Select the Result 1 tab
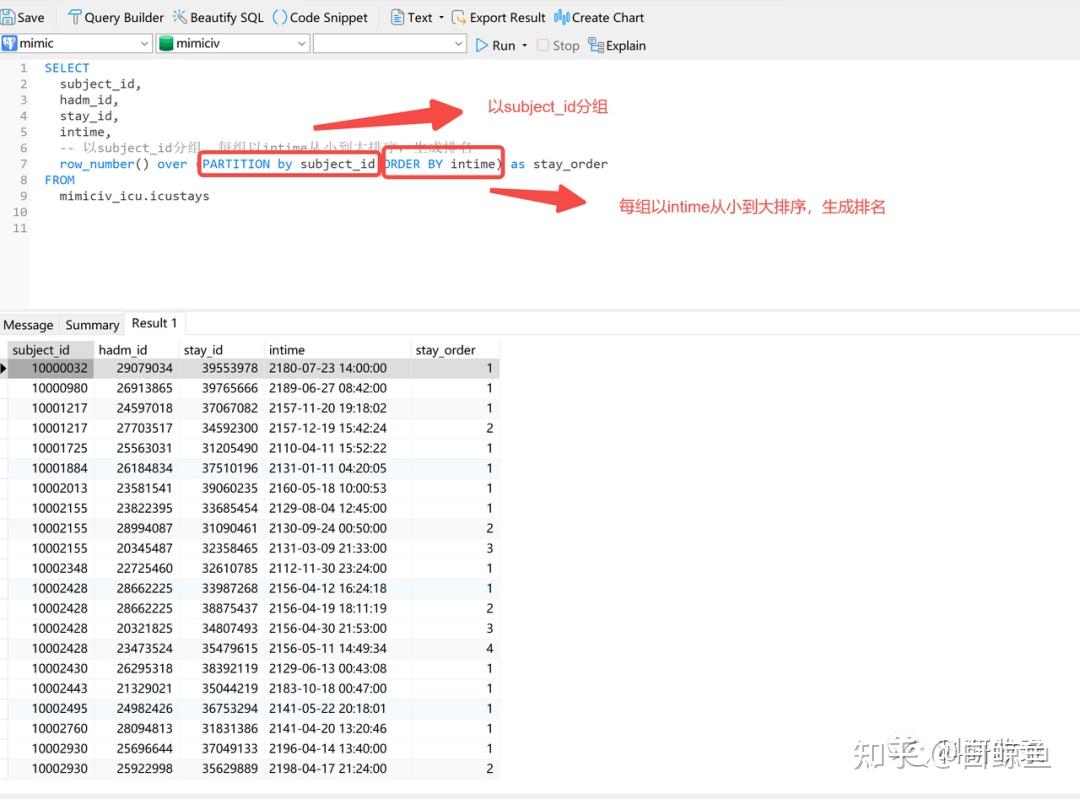 coord(154,323)
